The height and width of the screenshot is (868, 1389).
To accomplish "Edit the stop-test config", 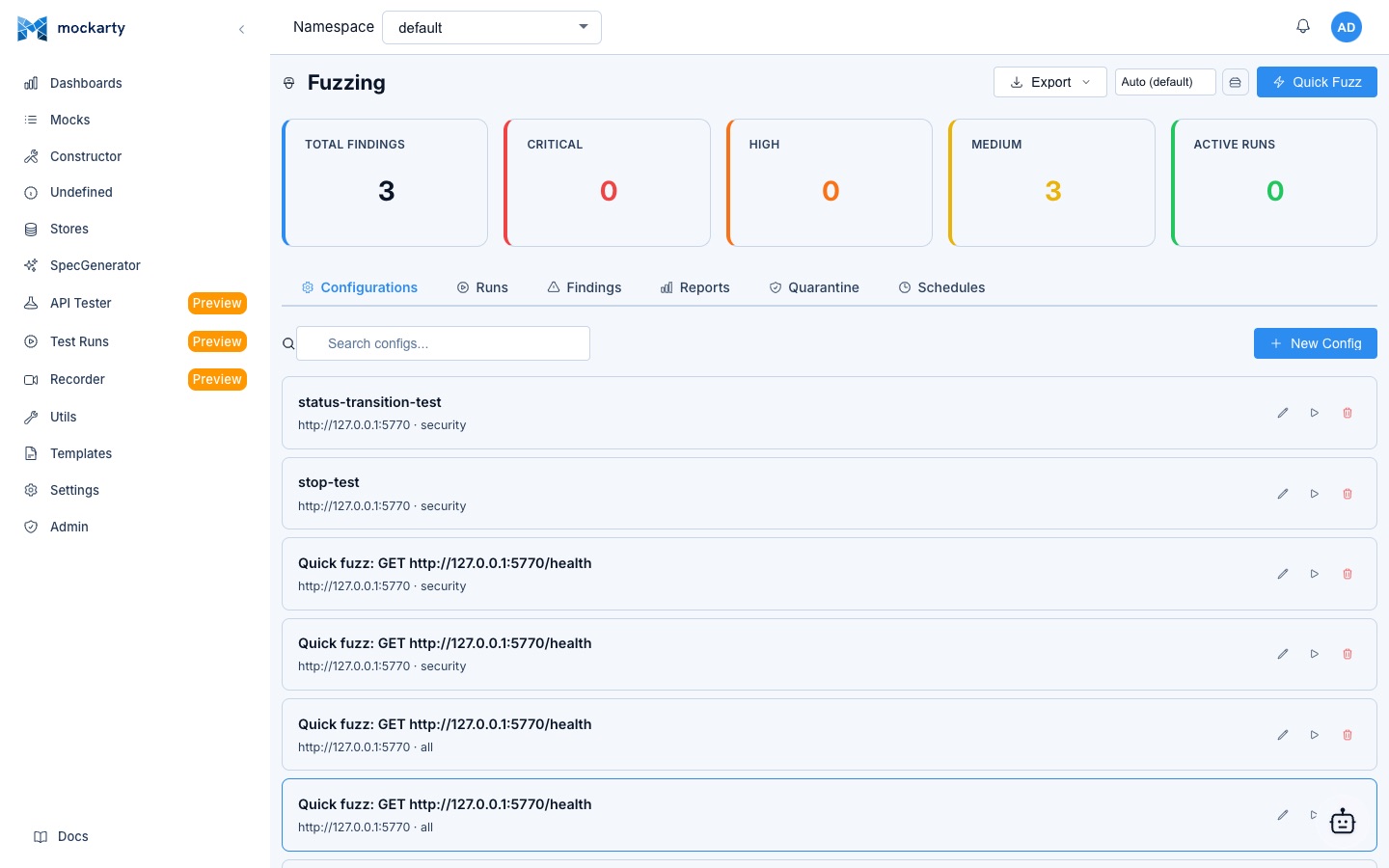I will [1283, 494].
